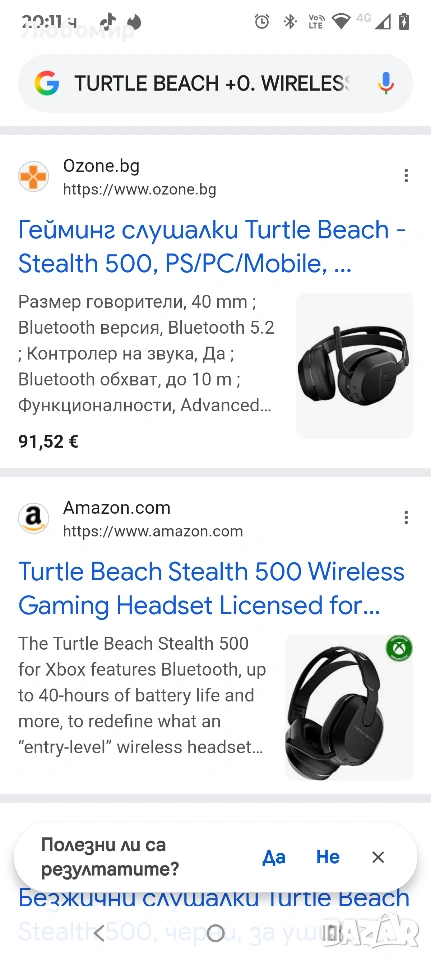This screenshot has height=960, width=431.
Task: Open three-dot menu for Amazon.com result
Action: pos(406,518)
